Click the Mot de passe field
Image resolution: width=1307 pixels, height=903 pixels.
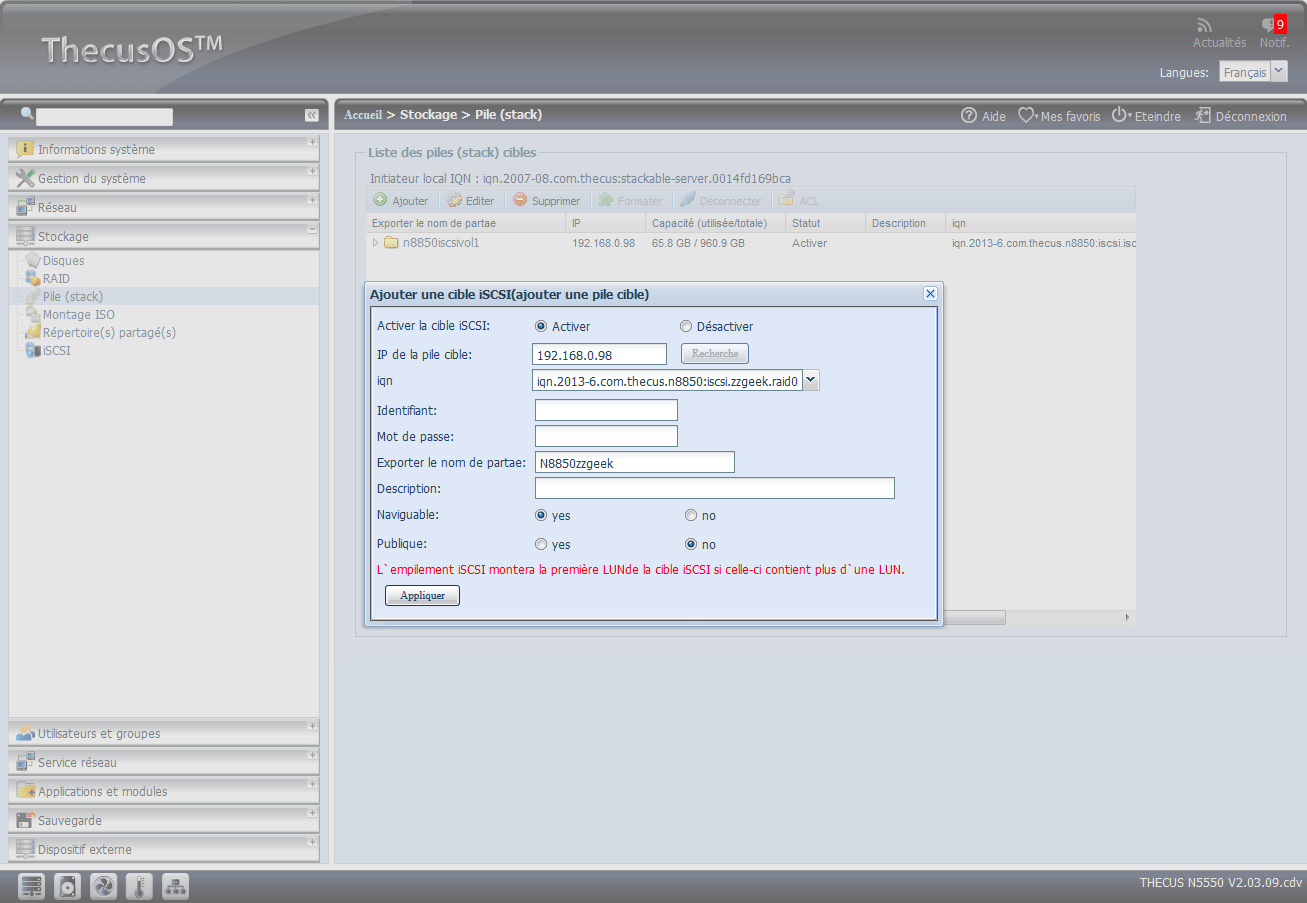point(606,436)
